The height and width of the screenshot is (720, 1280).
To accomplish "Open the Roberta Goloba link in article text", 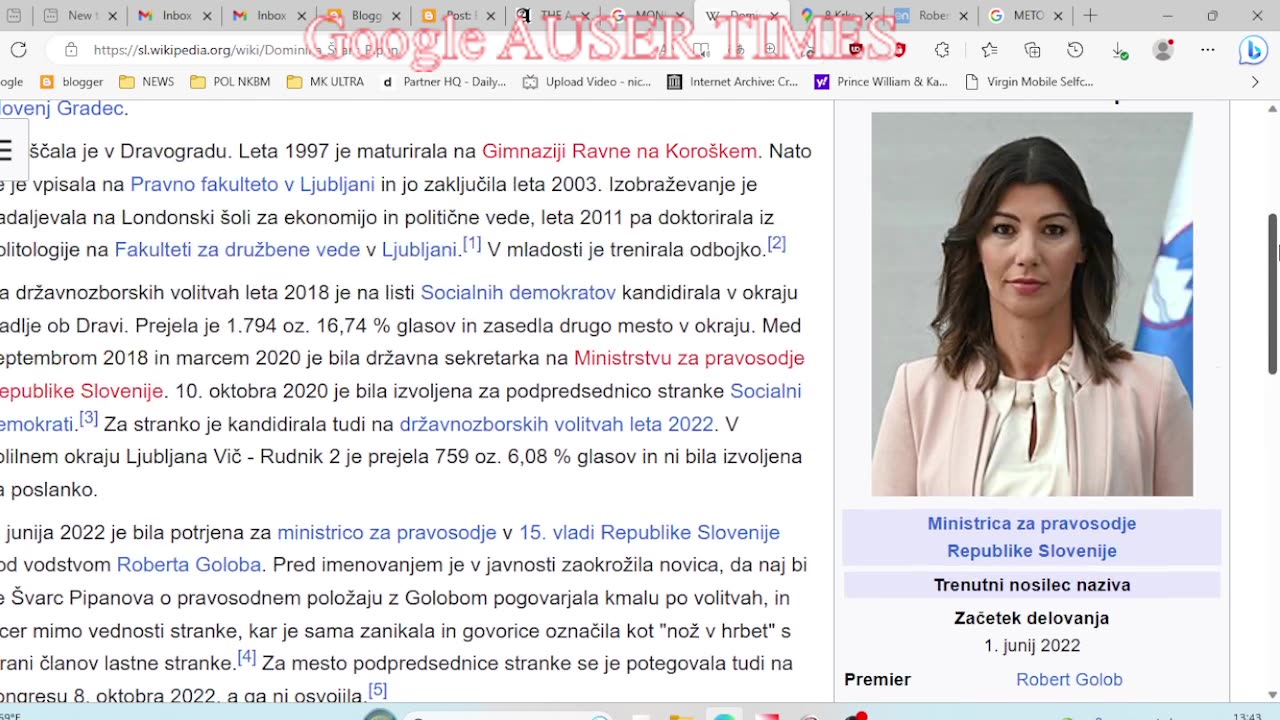I will pos(189,565).
